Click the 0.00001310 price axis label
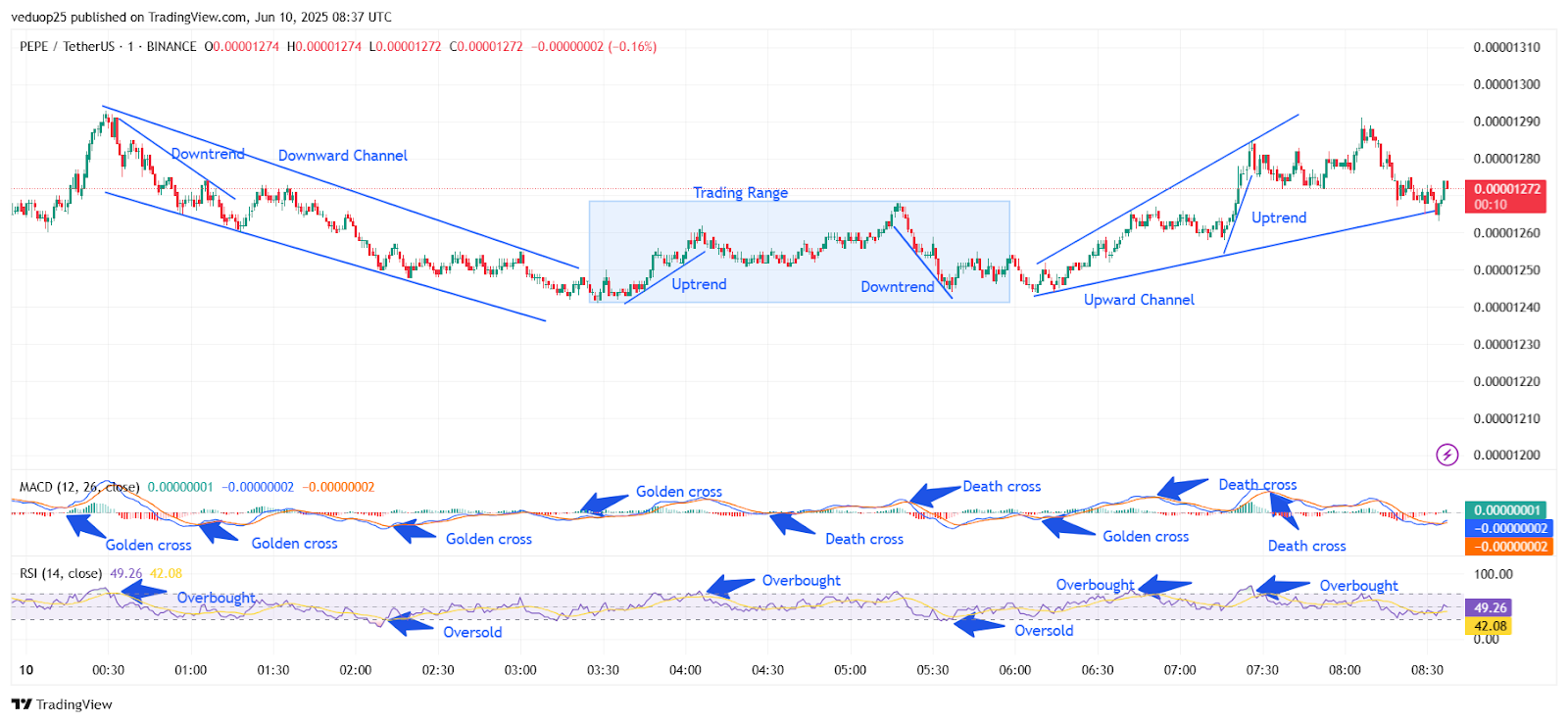Screen dimensions: 1568x723 click(1506, 47)
